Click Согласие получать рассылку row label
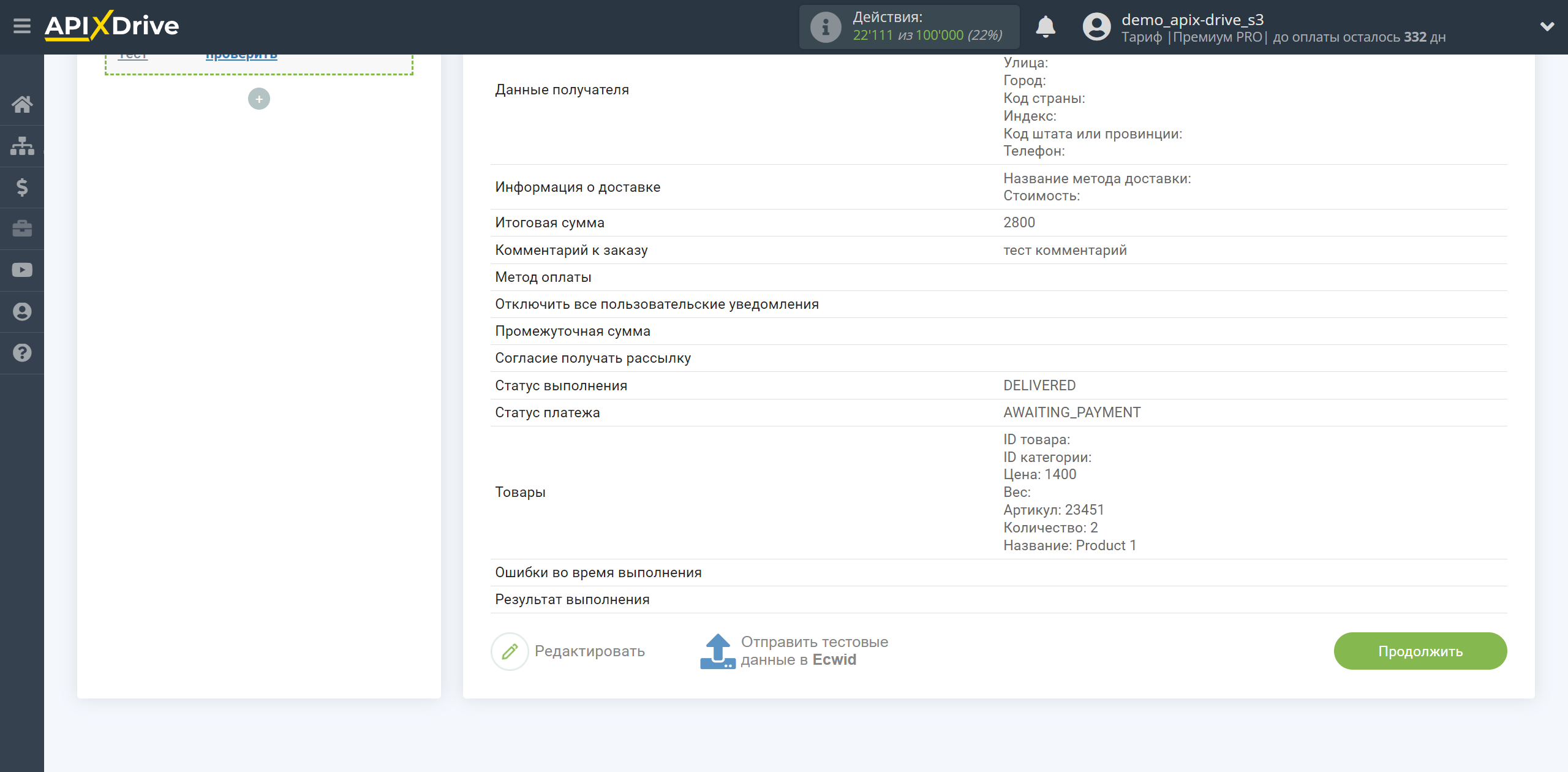The width and height of the screenshot is (1568, 772). (593, 358)
